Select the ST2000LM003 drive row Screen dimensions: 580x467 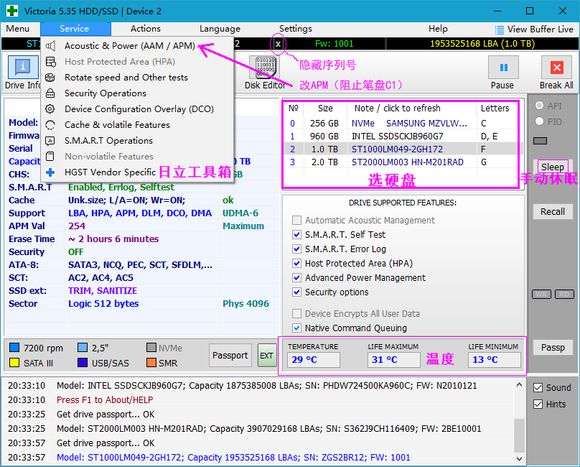[401, 162]
